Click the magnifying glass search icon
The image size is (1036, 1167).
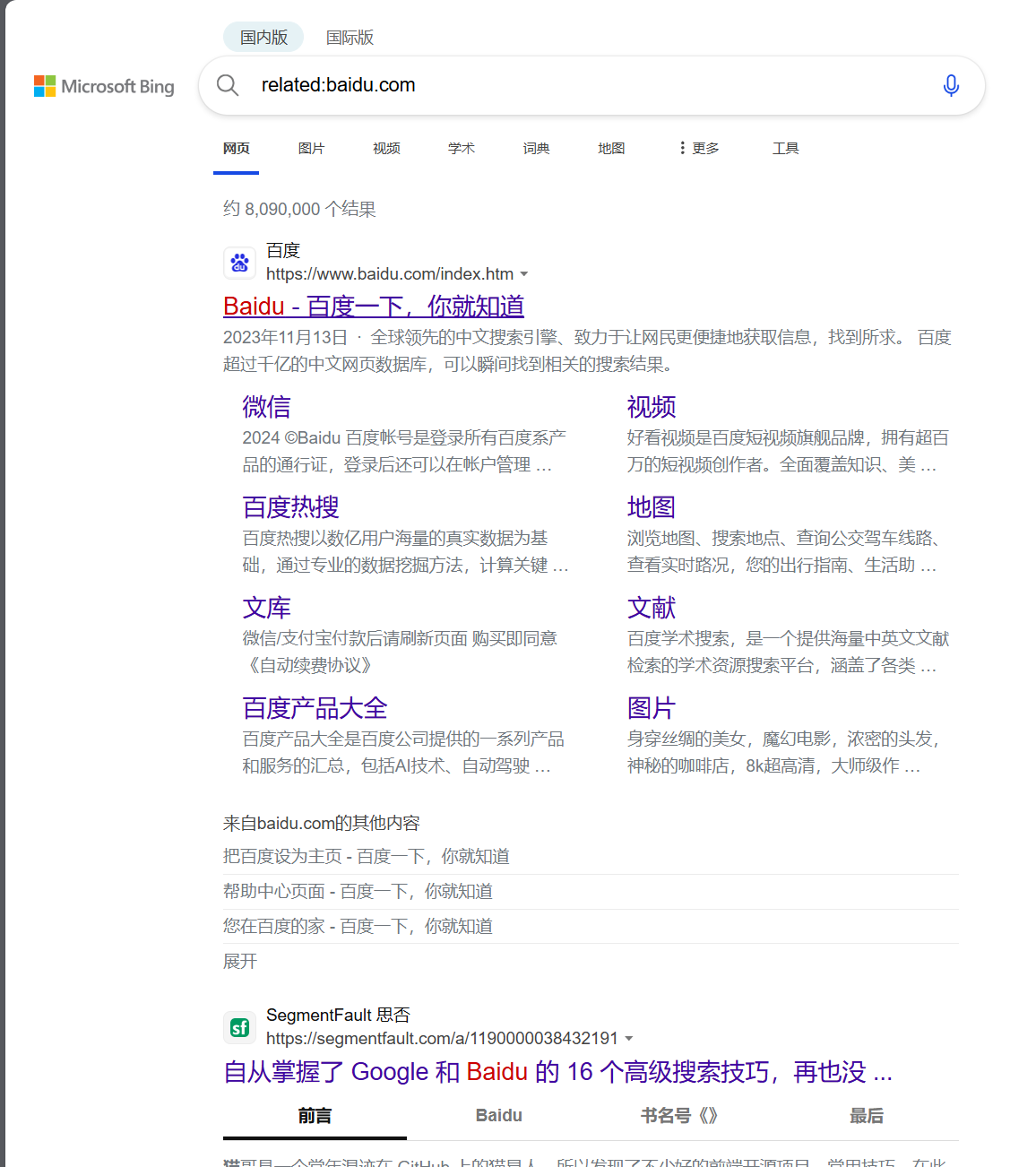click(x=228, y=84)
